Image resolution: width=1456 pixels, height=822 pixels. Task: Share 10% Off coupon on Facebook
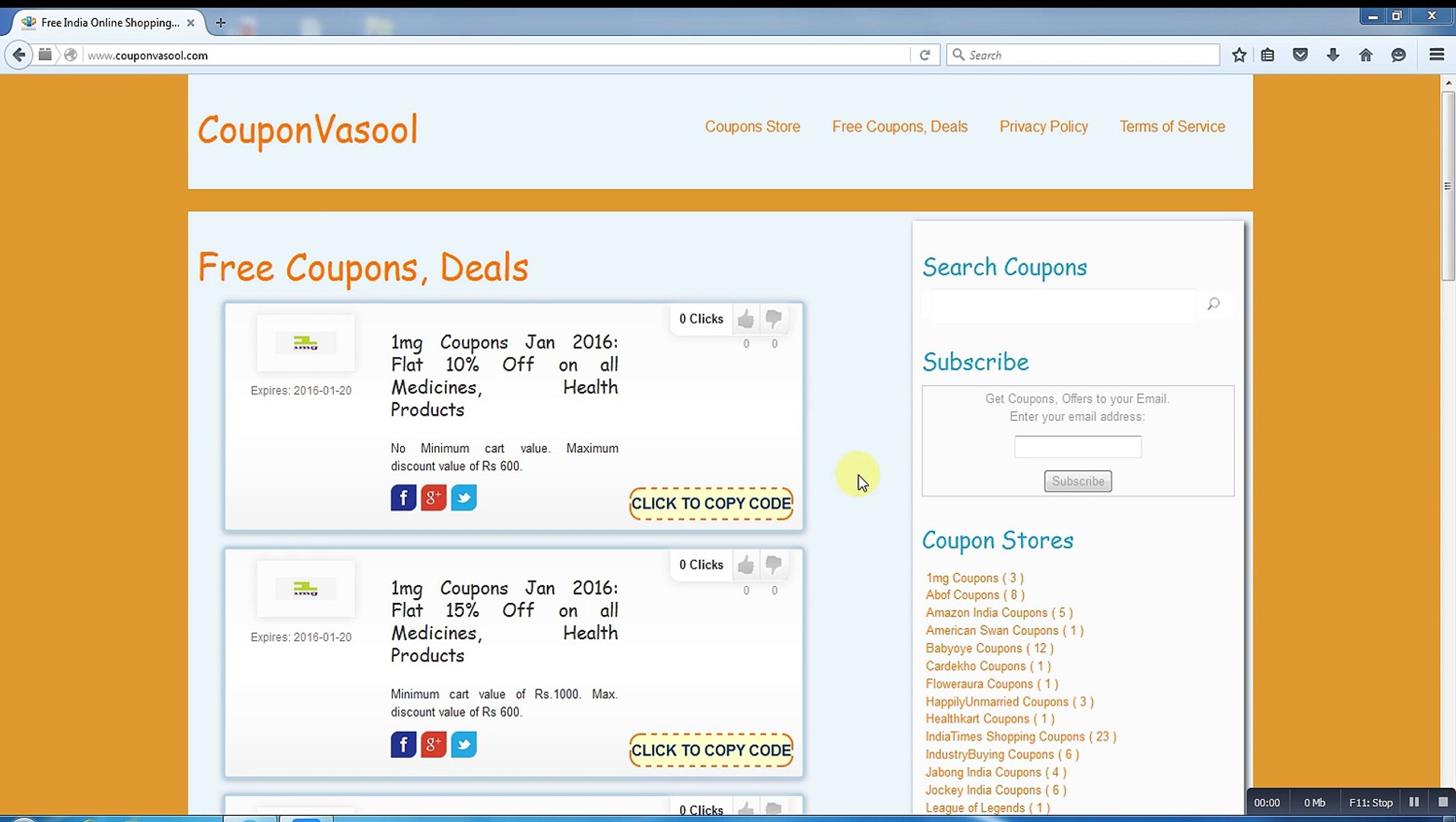point(403,498)
